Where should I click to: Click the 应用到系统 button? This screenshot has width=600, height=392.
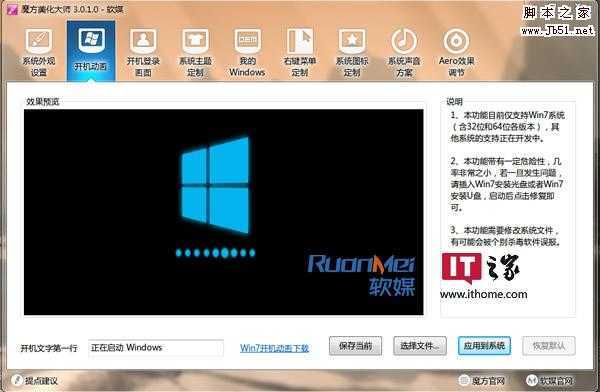(484, 346)
